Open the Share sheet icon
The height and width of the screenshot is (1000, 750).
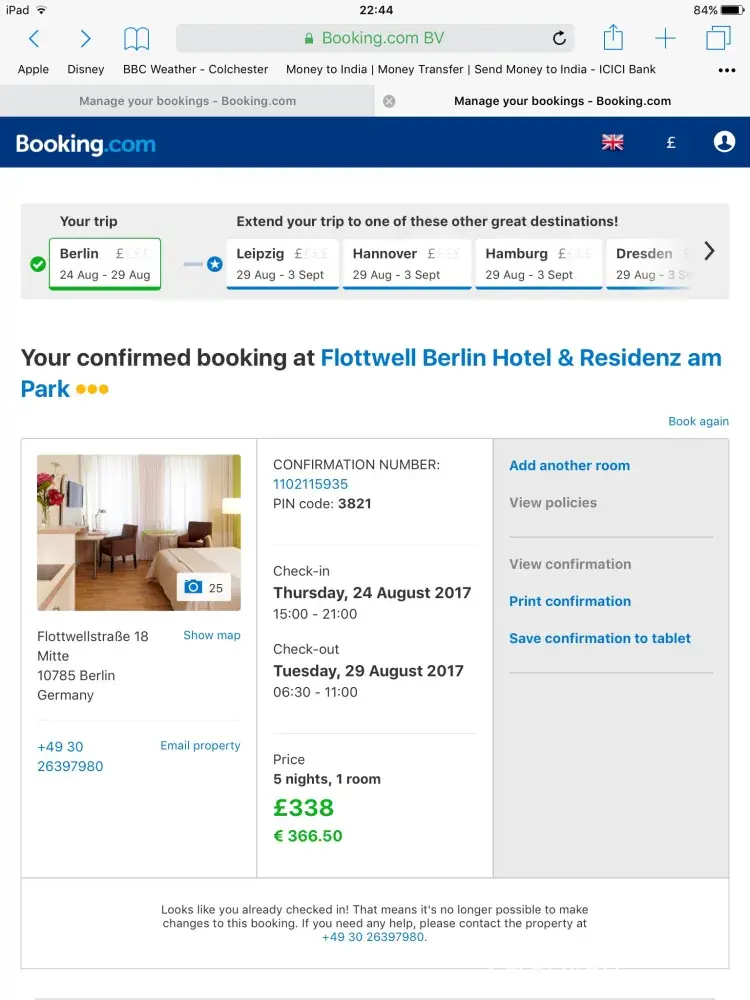point(613,39)
